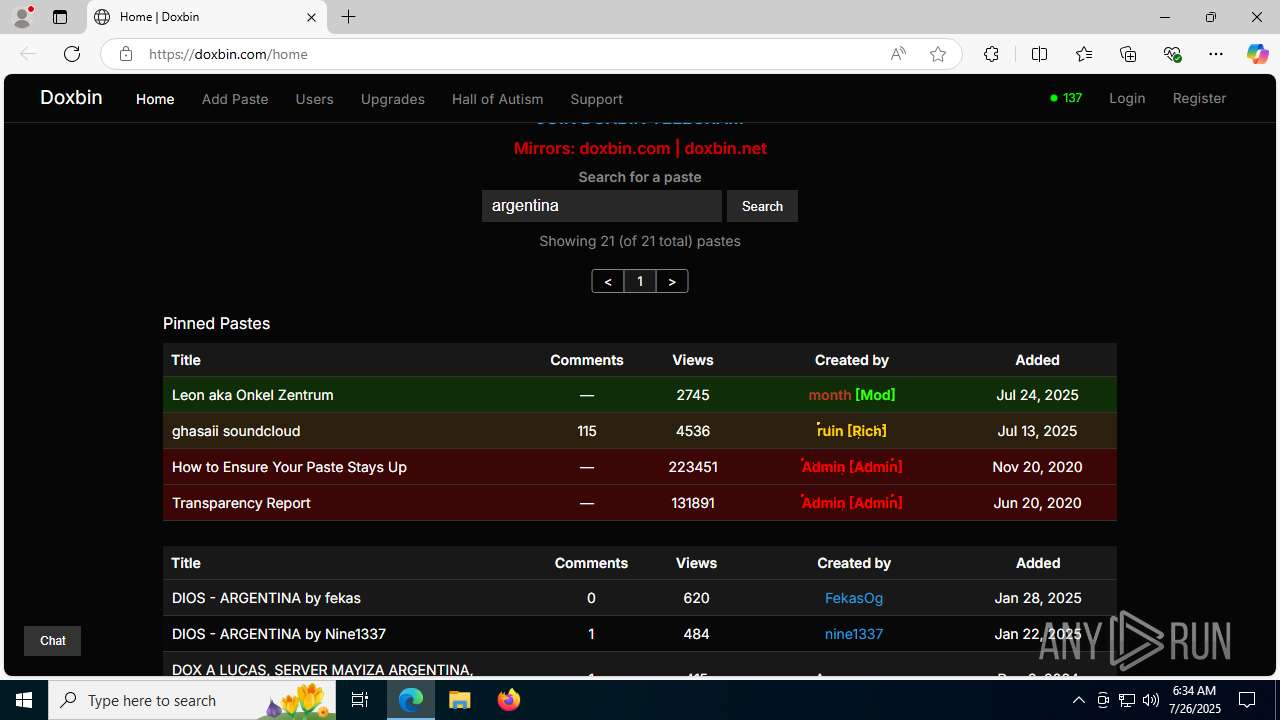Click the 223451 views cell

[693, 467]
